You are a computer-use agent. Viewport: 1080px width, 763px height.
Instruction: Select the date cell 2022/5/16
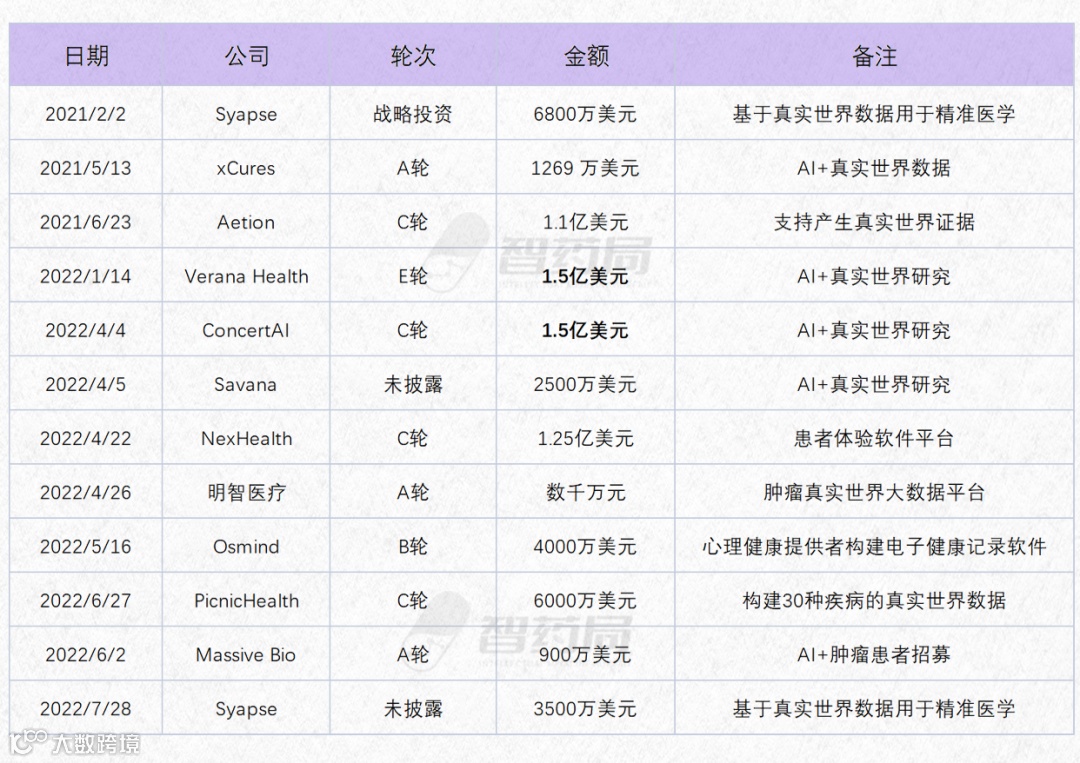click(85, 547)
